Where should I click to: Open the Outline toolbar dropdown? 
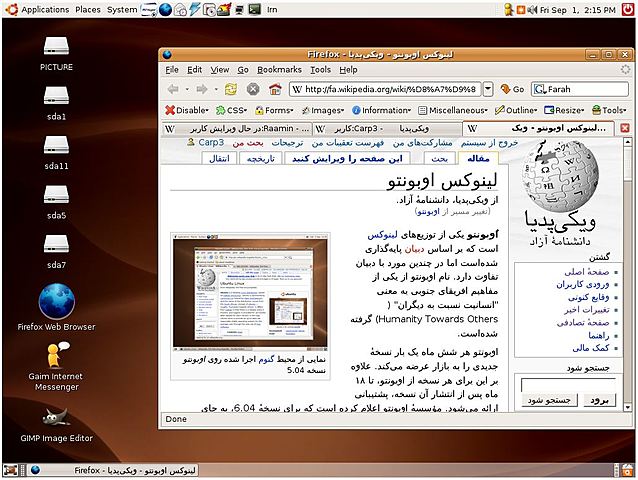click(x=516, y=110)
